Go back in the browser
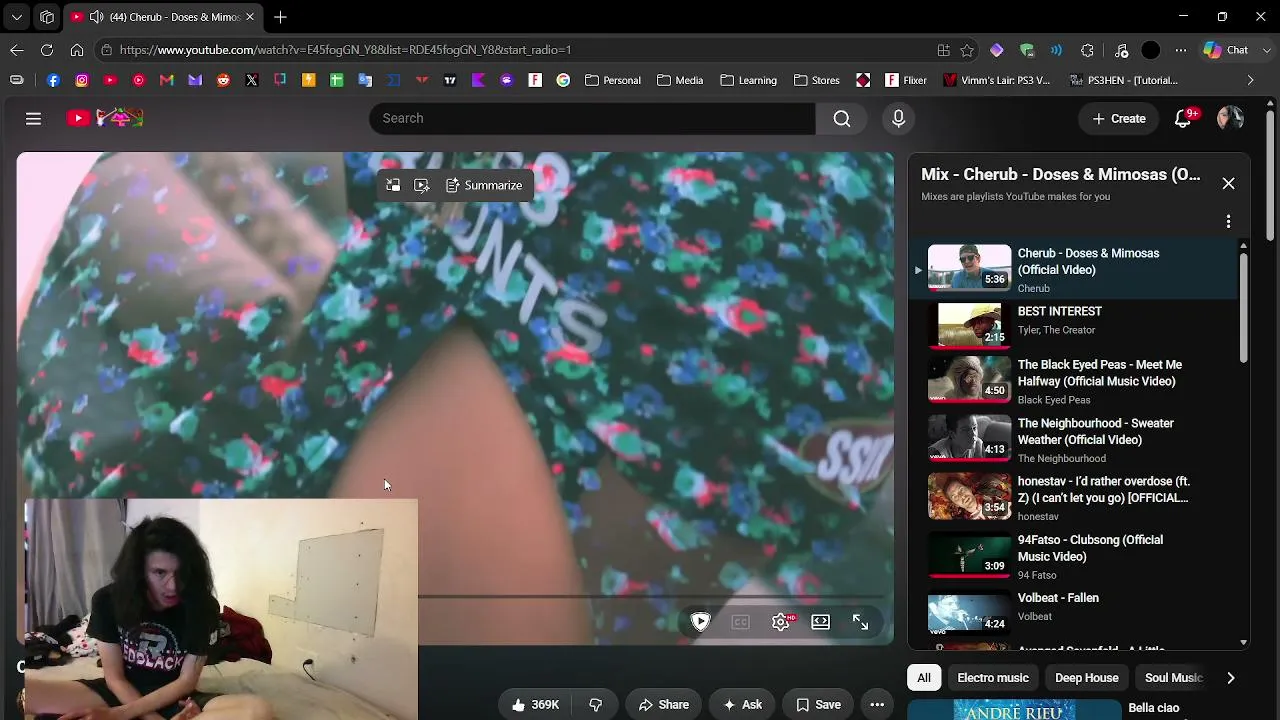This screenshot has height=720, width=1280. click(x=17, y=50)
